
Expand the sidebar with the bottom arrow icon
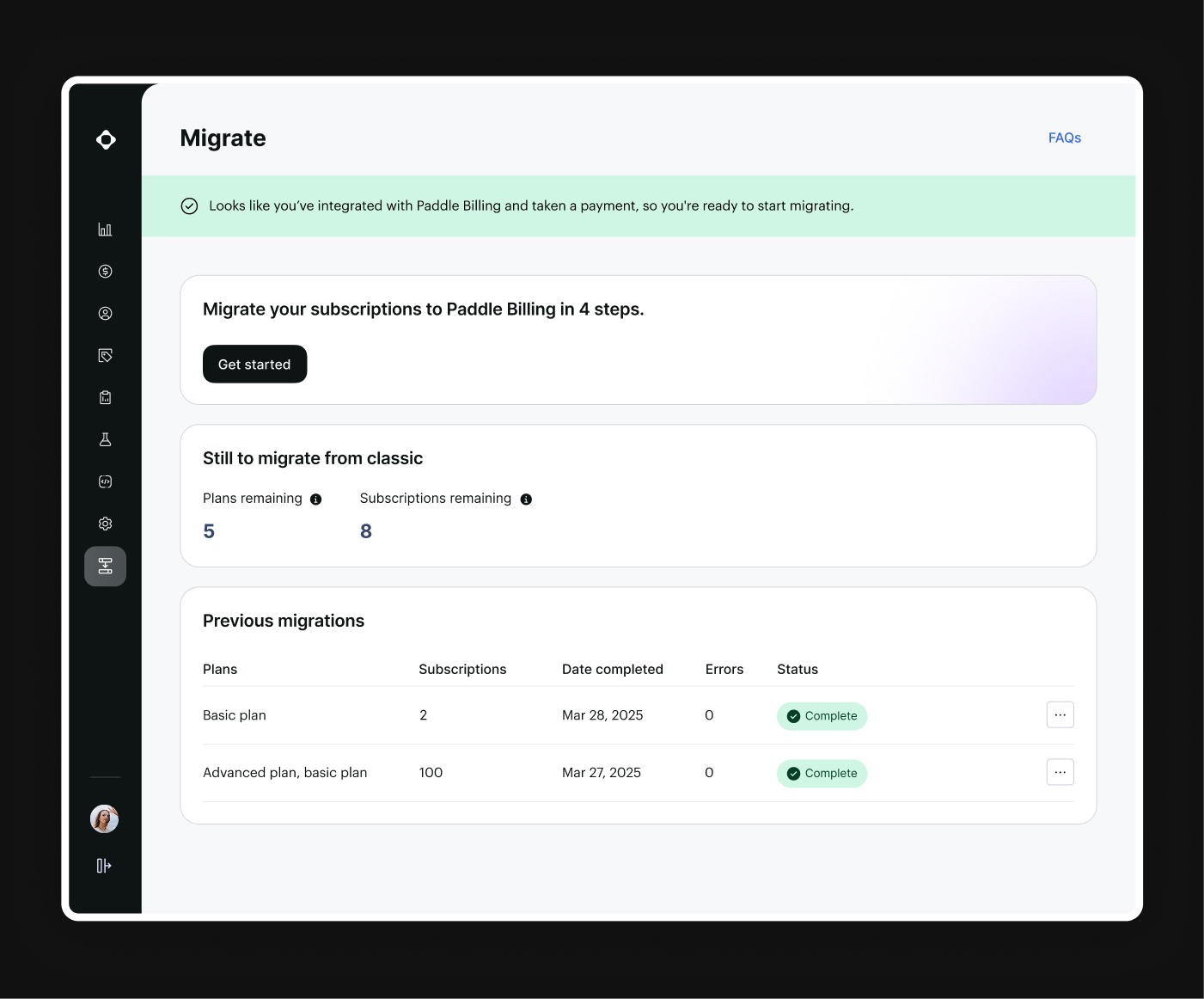(104, 866)
